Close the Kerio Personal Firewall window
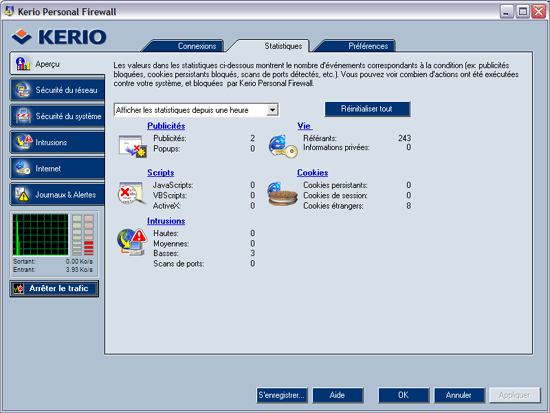 pos(538,12)
